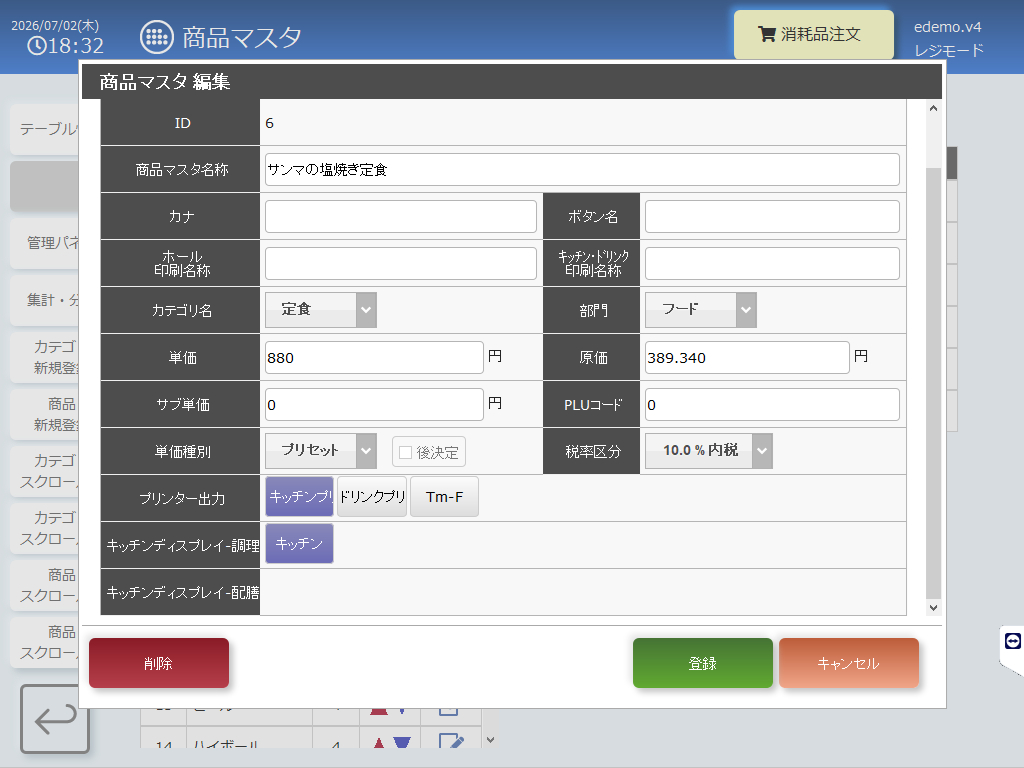1024x768 pixels.
Task: Toggle the 後決定 checkbox
Action: pyautogui.click(x=406, y=452)
